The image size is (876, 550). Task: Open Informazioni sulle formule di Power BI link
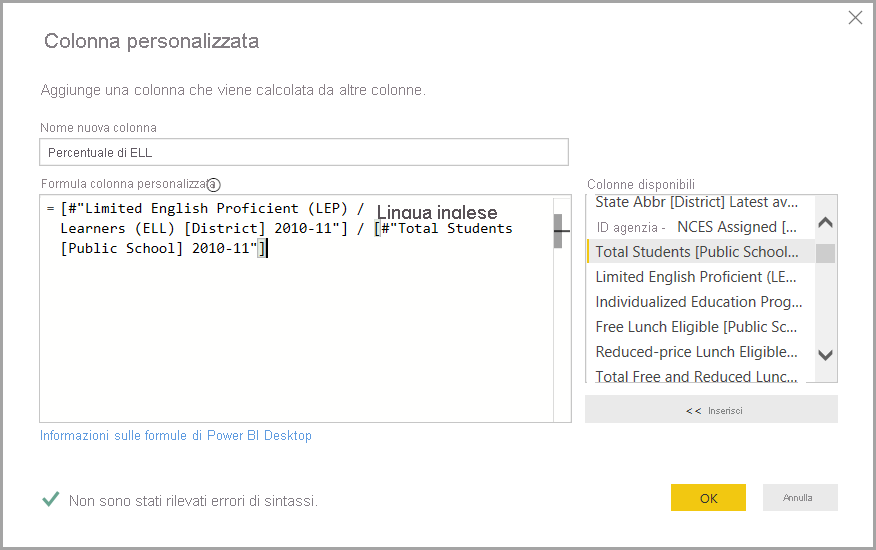(176, 436)
